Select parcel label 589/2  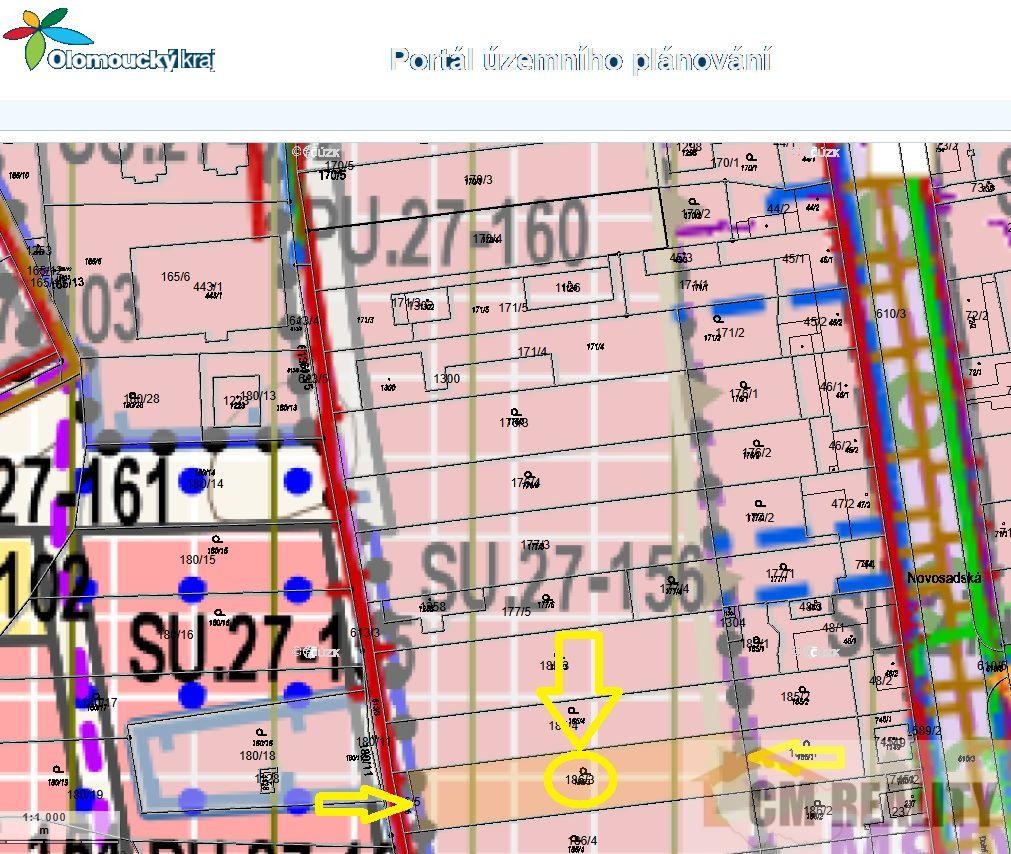click(925, 730)
